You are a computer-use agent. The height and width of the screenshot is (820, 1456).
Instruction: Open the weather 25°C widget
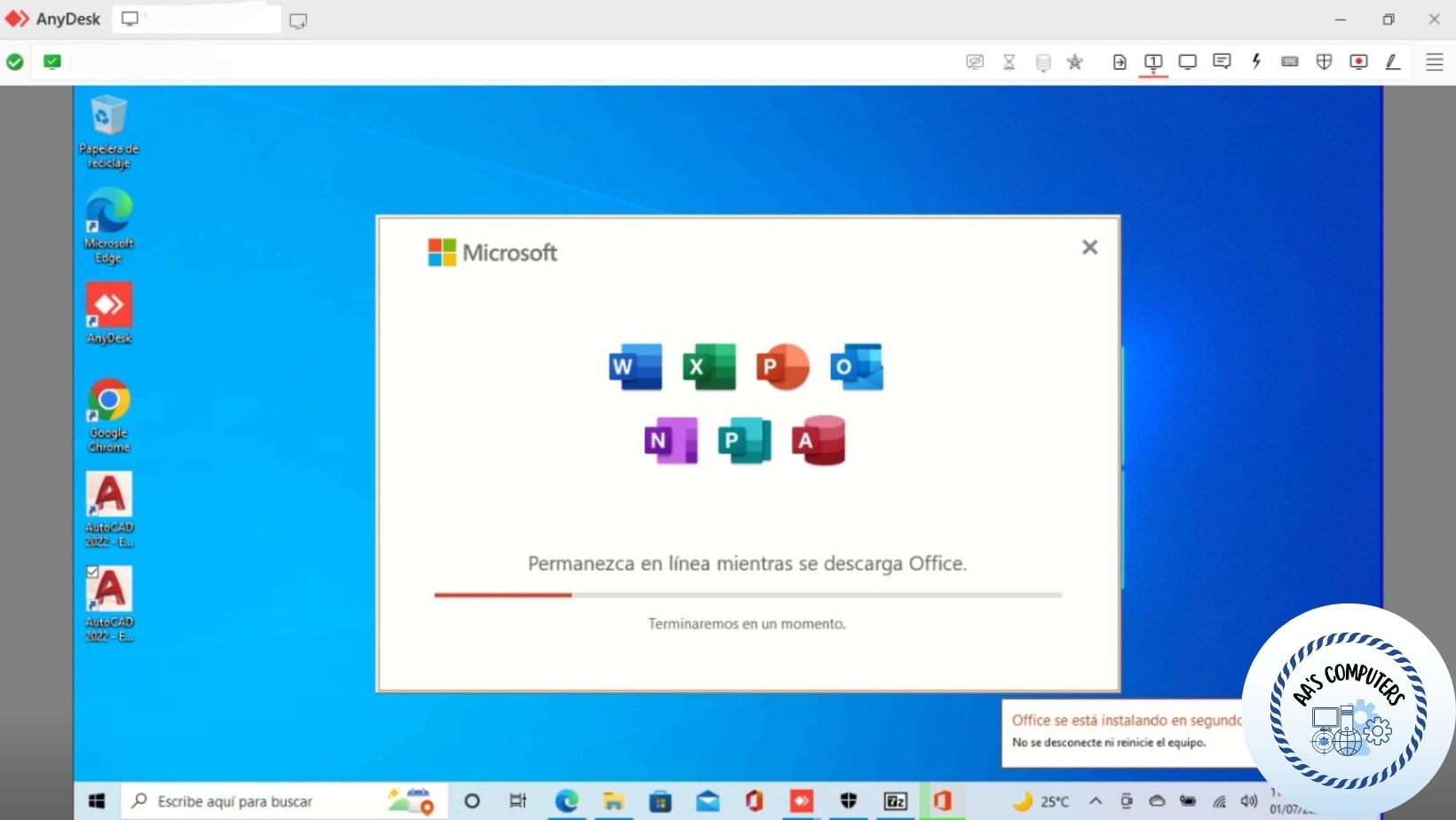[x=1041, y=801]
